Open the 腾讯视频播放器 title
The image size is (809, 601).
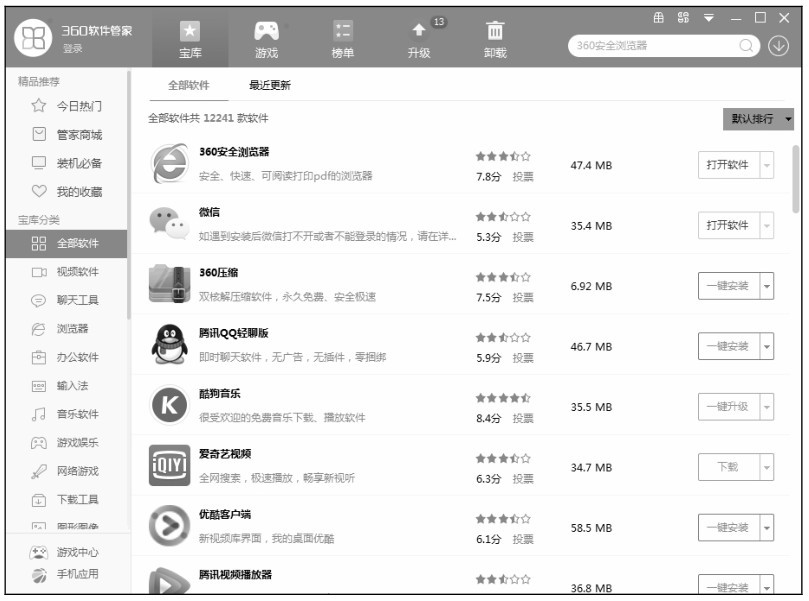pyautogui.click(x=235, y=575)
